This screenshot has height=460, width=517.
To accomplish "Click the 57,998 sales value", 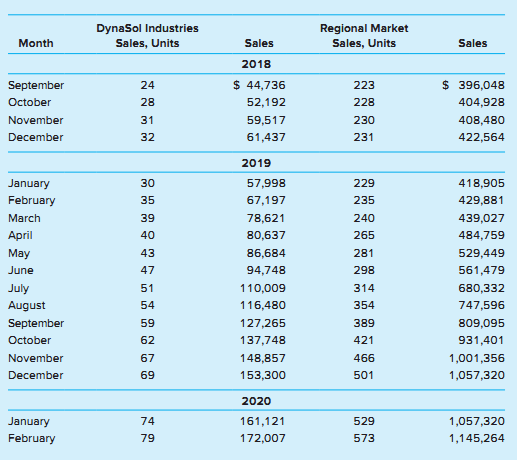I will tap(266, 183).
